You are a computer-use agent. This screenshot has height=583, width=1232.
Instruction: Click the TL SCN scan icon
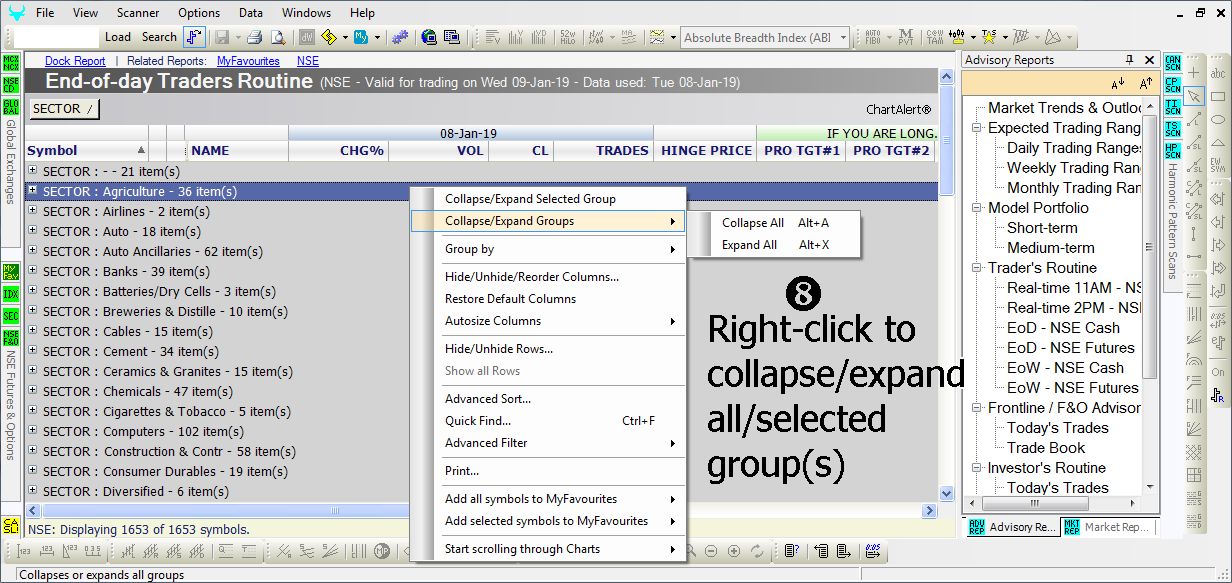[x=1173, y=106]
